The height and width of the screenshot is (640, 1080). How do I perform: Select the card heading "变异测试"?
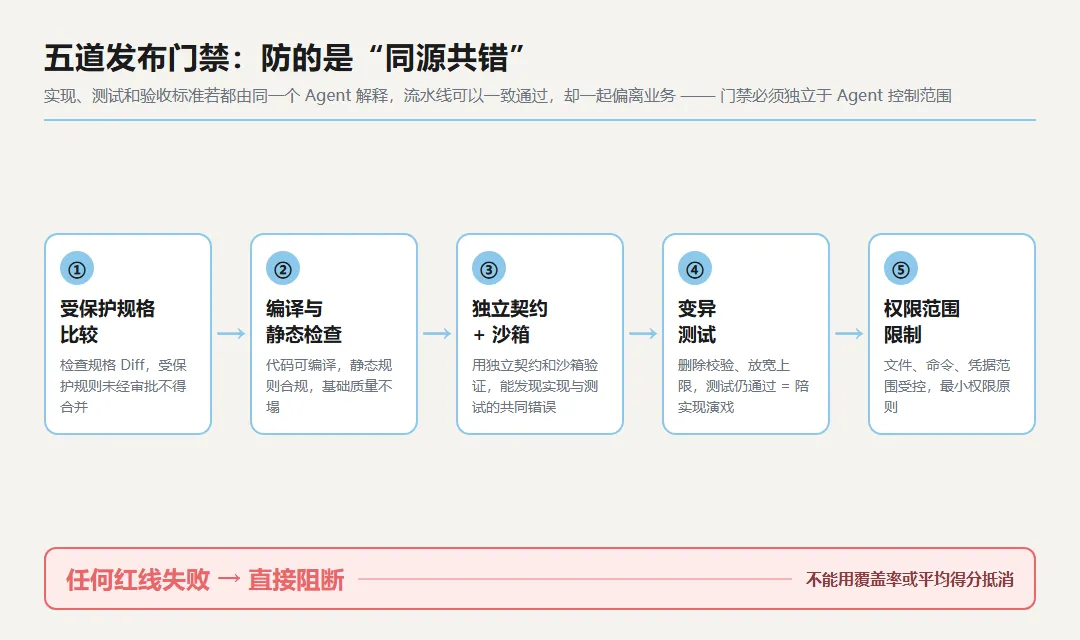point(697,322)
